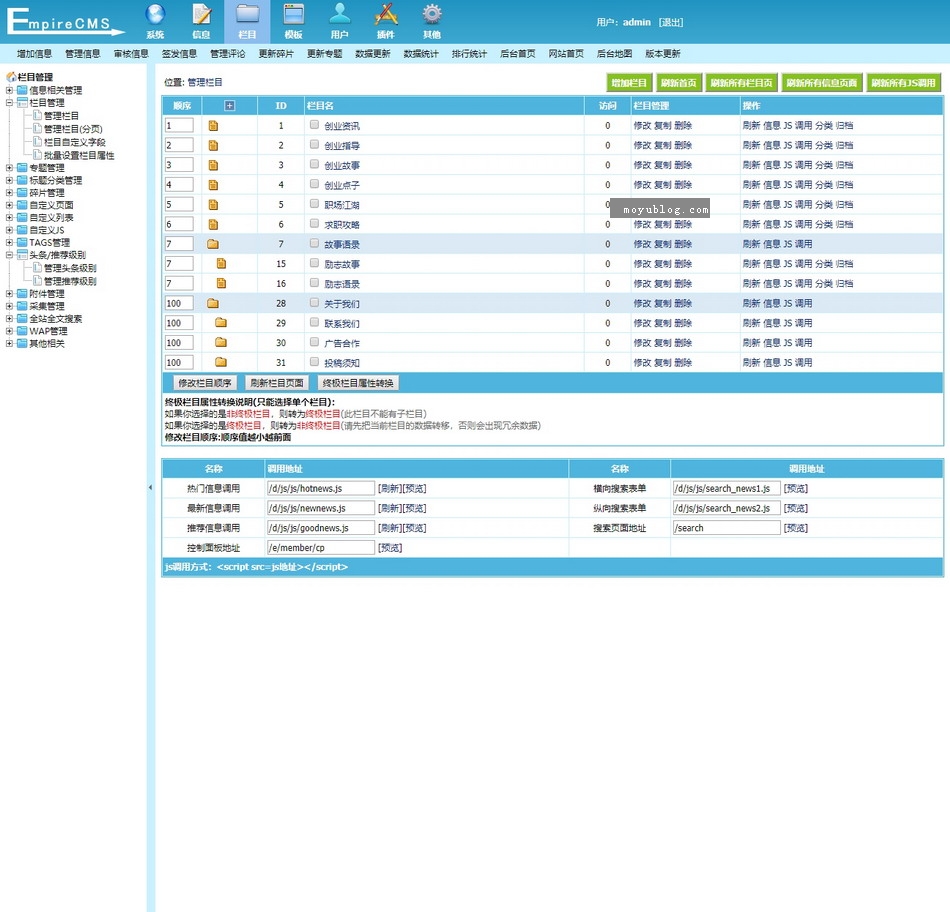Click the file icon for 创业点子 row
Screen dimensions: 950x912
(x=213, y=185)
